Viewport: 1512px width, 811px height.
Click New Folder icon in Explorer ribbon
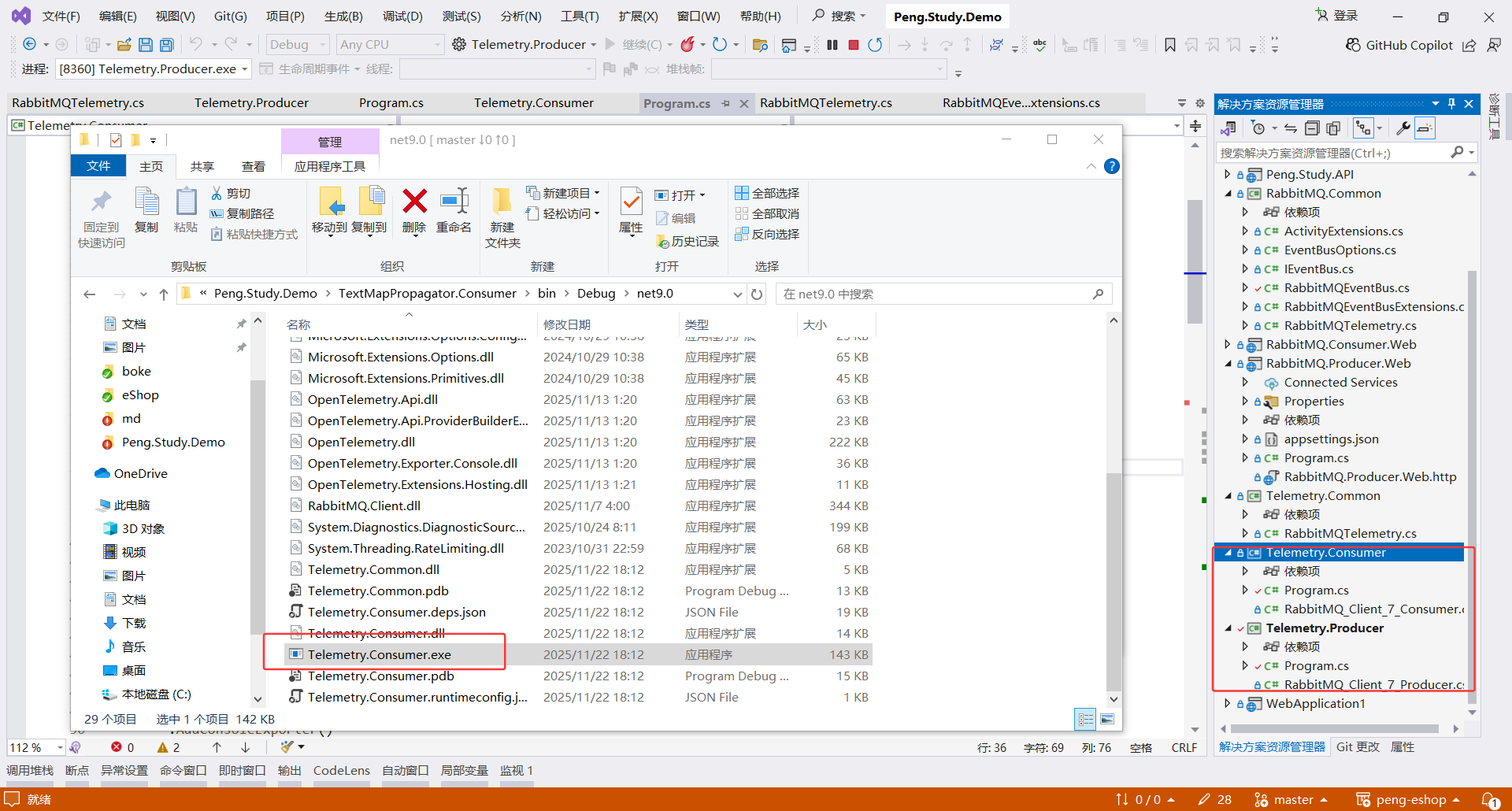click(502, 202)
